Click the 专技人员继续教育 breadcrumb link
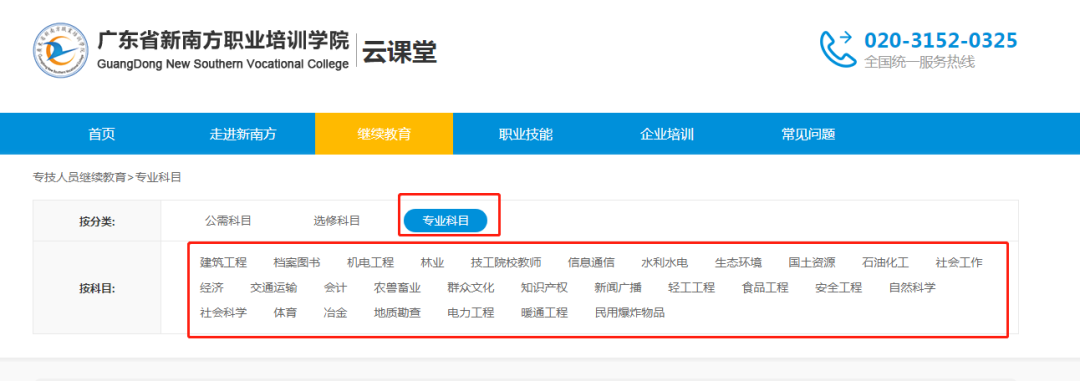The height and width of the screenshot is (381, 1080). coord(79,177)
